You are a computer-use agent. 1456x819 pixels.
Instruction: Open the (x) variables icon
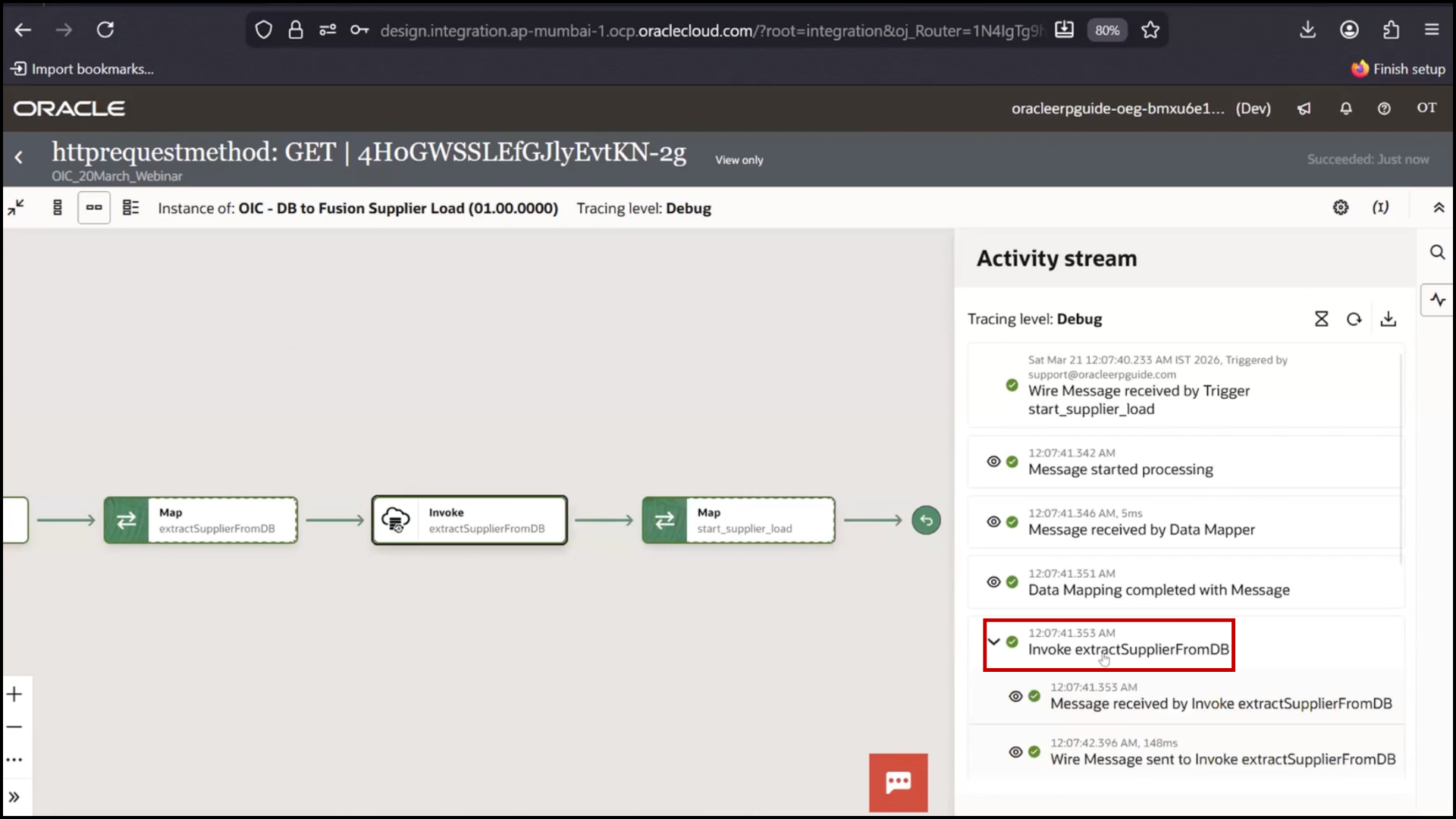tap(1380, 207)
